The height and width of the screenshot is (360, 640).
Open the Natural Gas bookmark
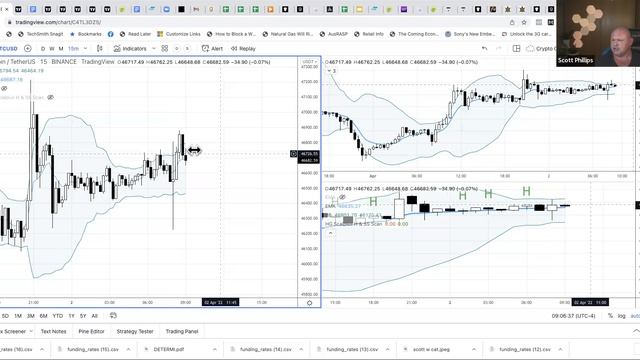tap(287, 34)
